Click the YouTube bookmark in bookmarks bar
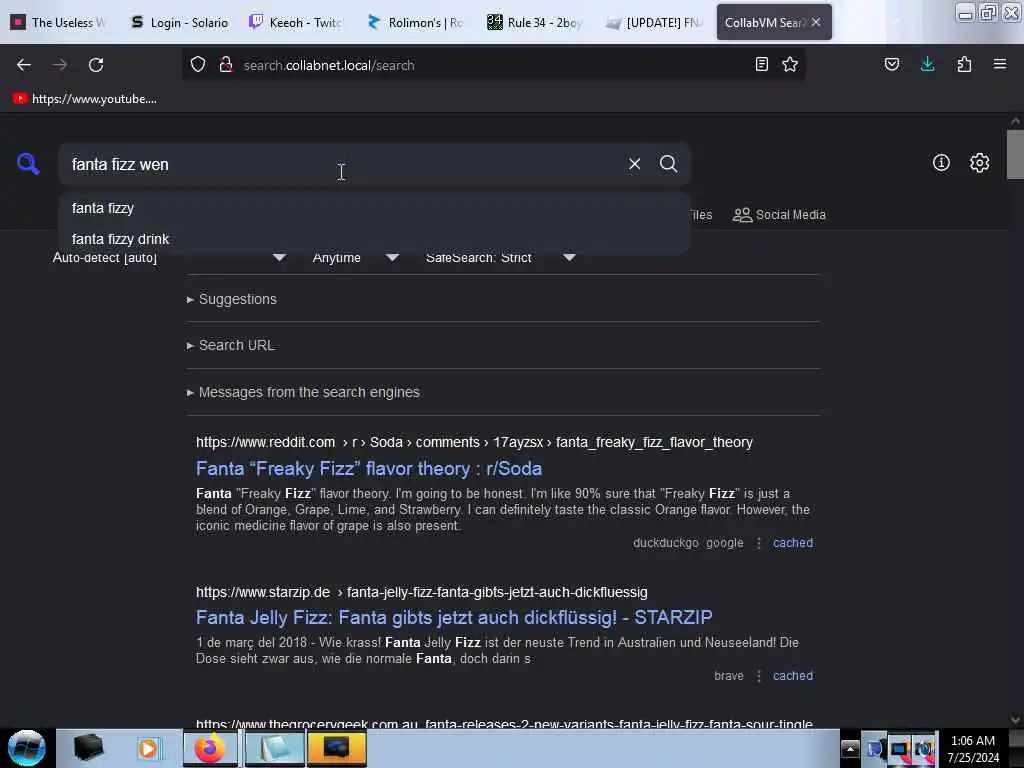This screenshot has height=768, width=1024. 85,99
